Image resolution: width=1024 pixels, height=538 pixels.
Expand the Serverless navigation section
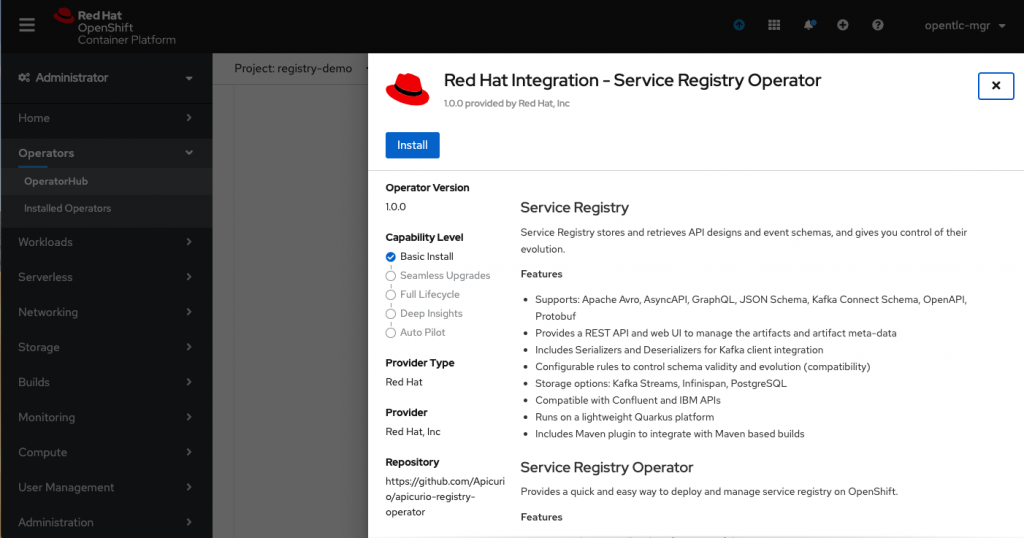[106, 277]
